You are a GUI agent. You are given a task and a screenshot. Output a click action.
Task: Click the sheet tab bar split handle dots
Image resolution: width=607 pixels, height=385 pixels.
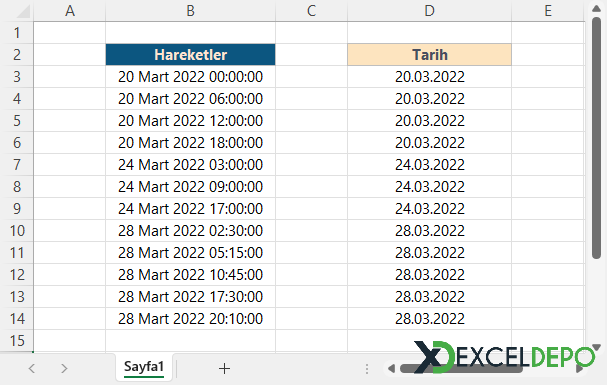pos(367,369)
